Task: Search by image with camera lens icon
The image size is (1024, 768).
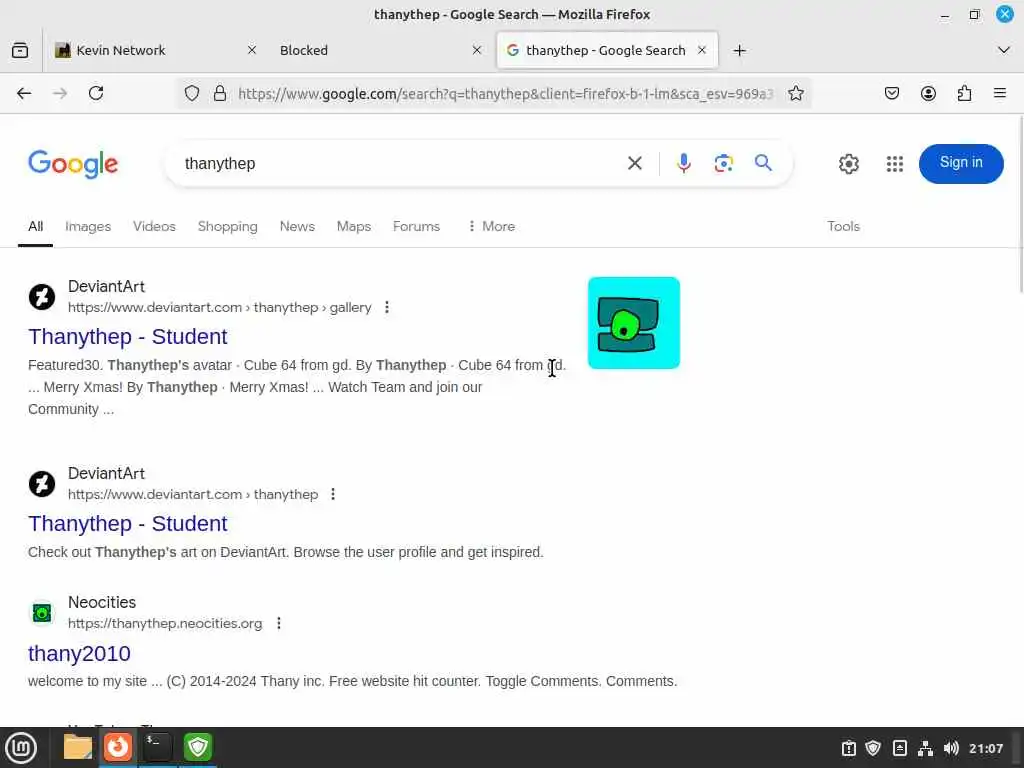Action: pos(724,163)
